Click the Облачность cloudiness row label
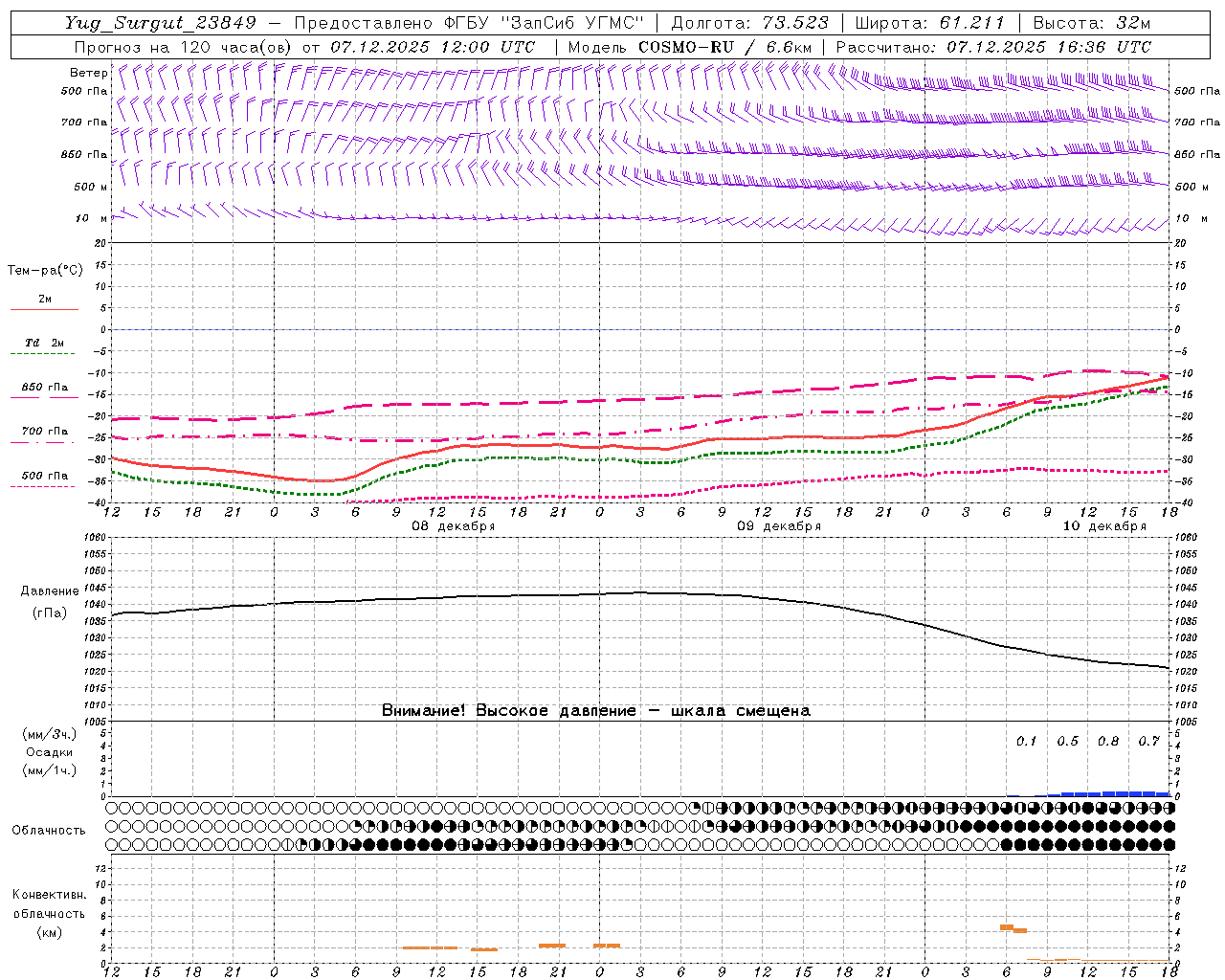This screenshot has width=1225, height=980. tap(49, 830)
